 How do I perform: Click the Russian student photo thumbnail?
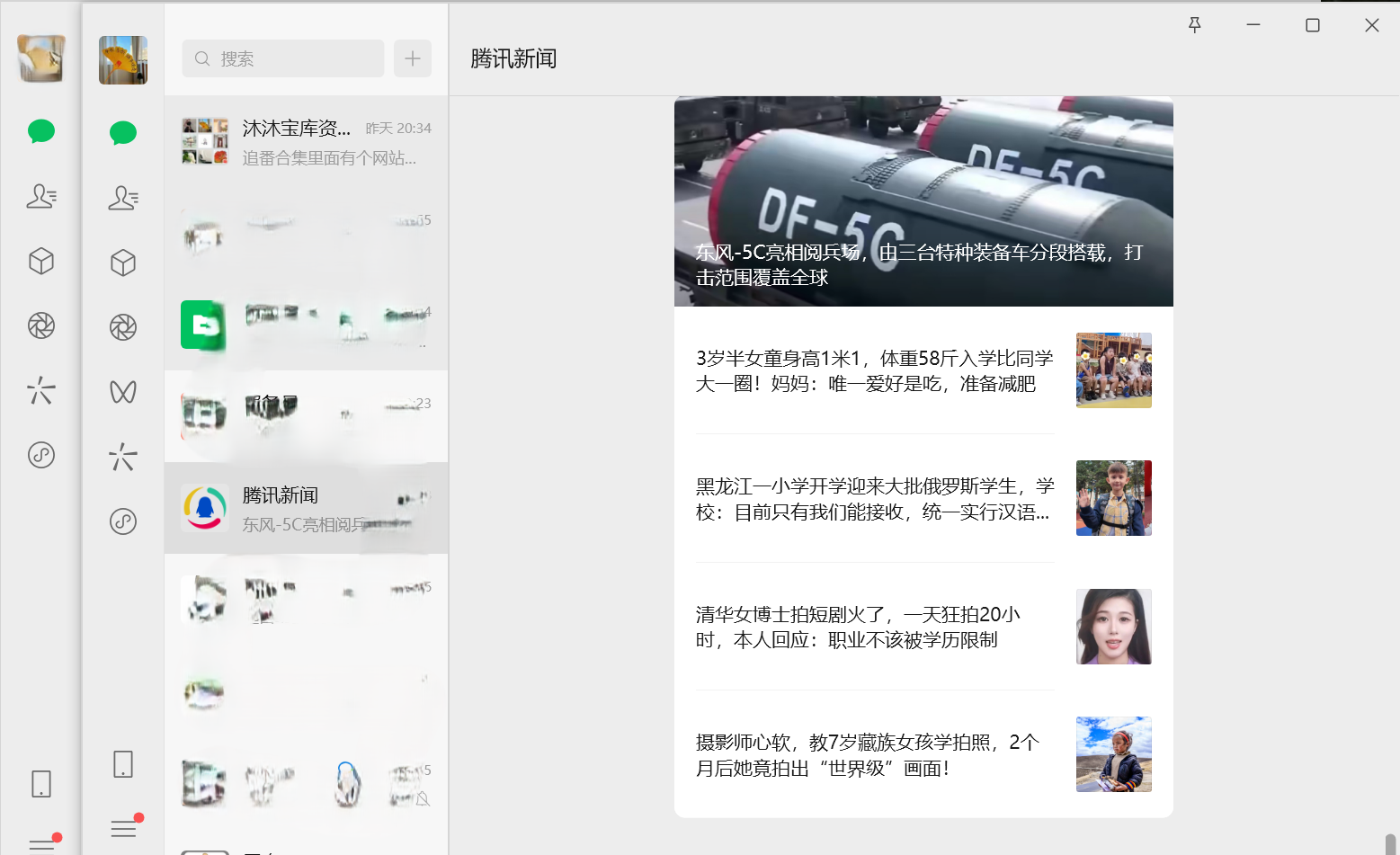tap(1113, 497)
